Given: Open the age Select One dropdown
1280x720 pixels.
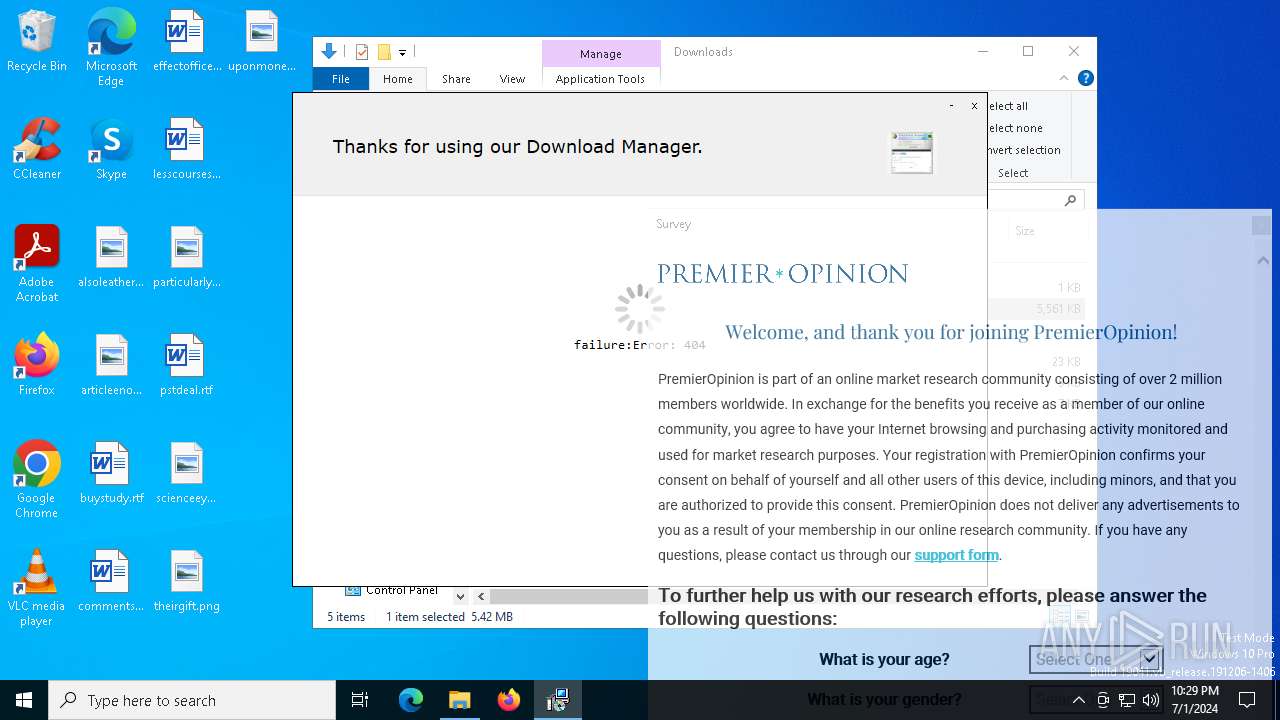Looking at the screenshot, I should 1095,659.
